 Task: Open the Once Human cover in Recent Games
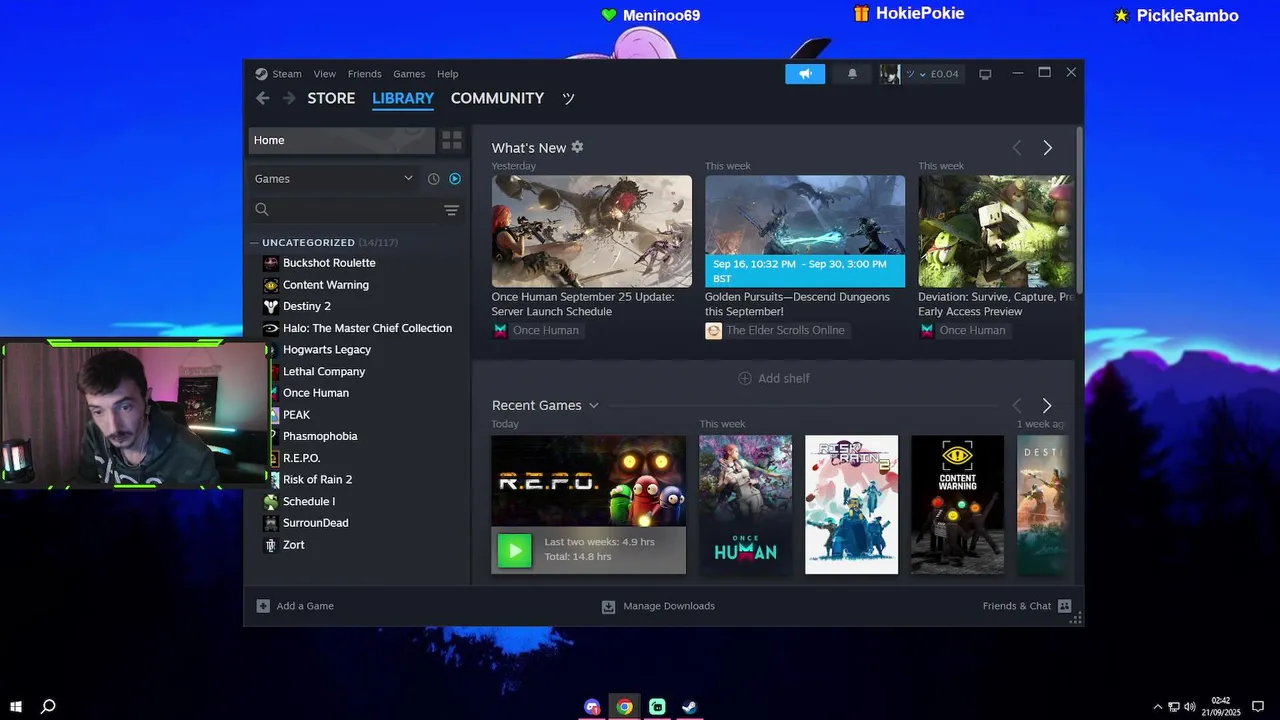coord(745,505)
